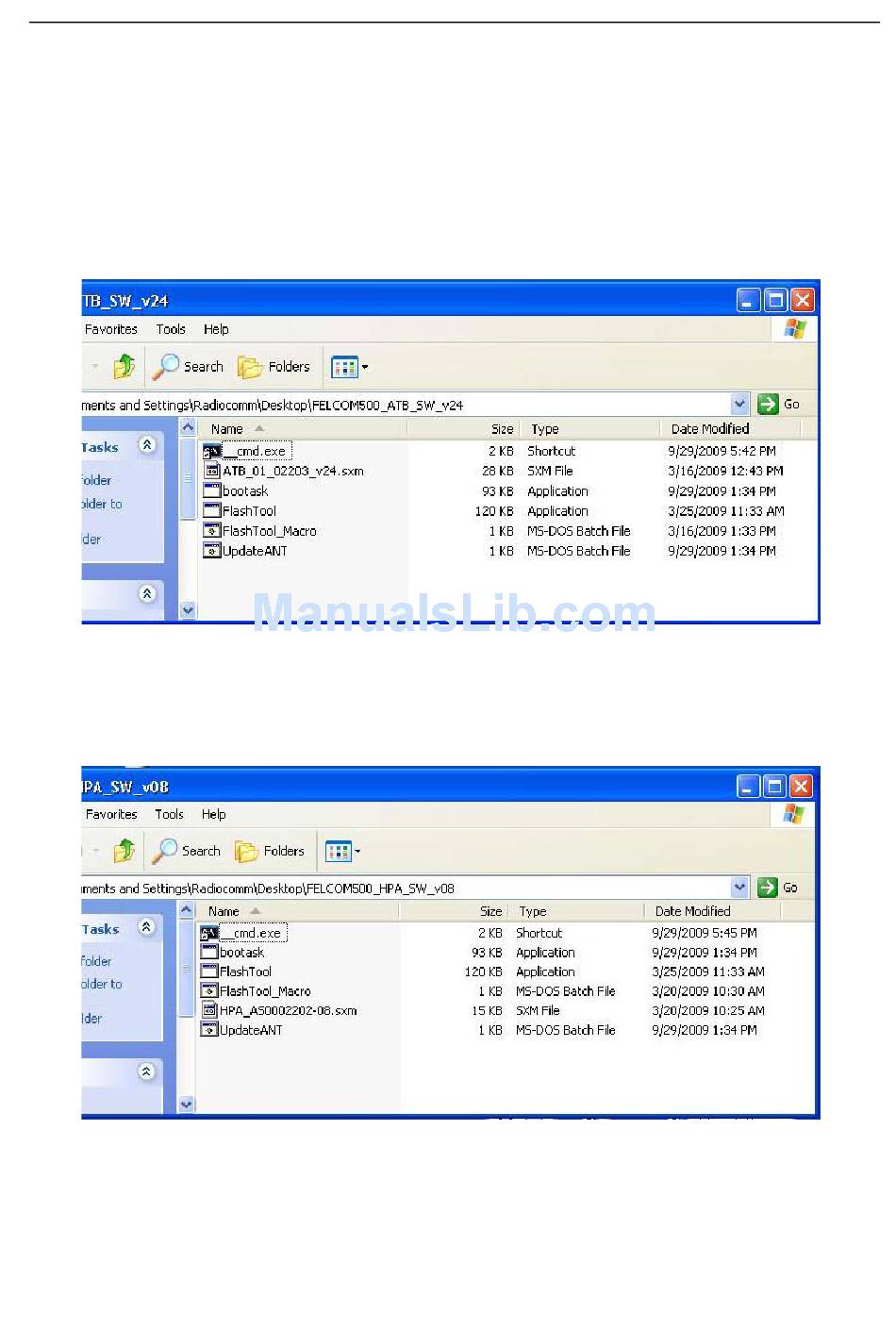Click "Shortcut" type in HPA_SW_v08 window
The image size is (896, 1329).
(x=539, y=933)
